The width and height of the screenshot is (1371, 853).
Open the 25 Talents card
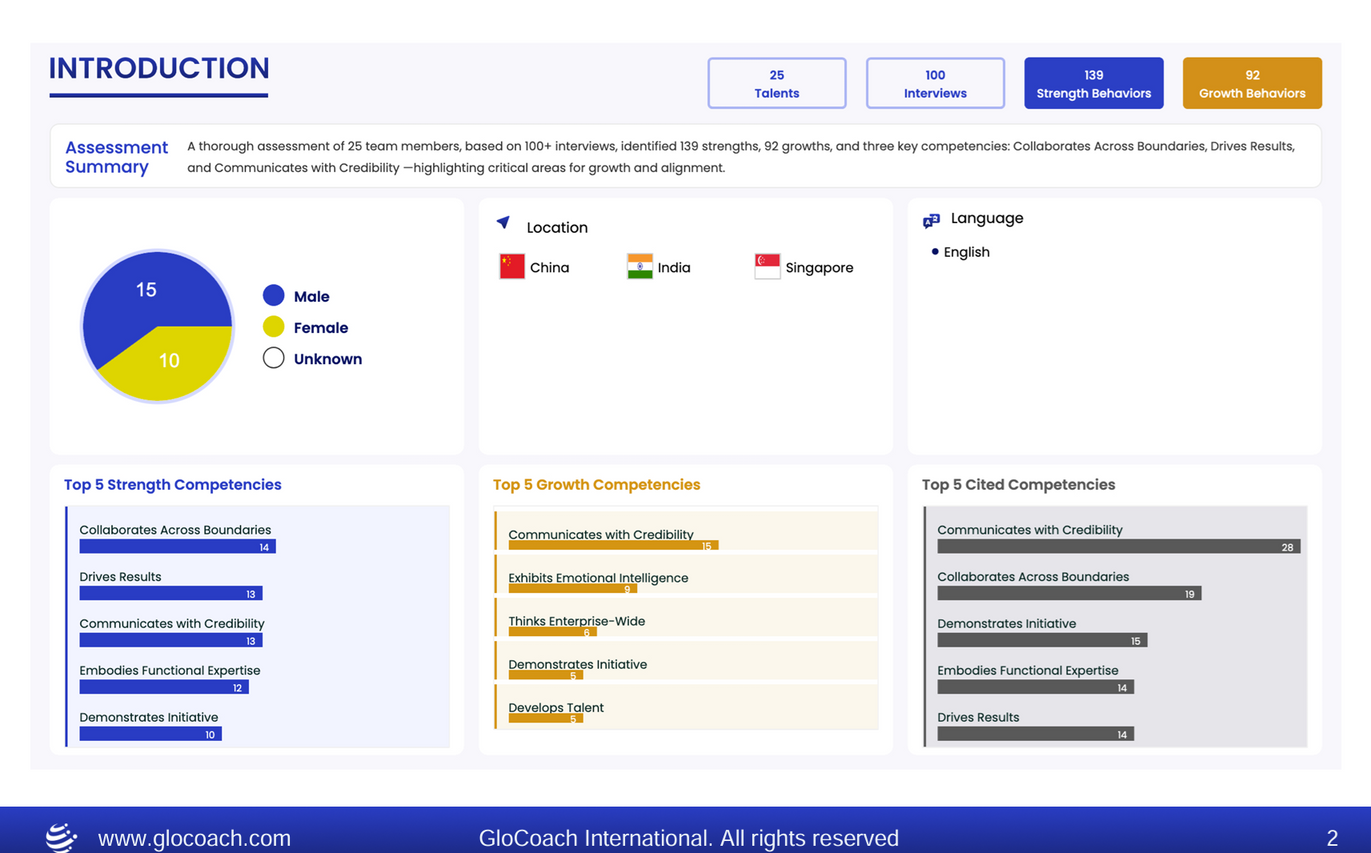click(777, 83)
